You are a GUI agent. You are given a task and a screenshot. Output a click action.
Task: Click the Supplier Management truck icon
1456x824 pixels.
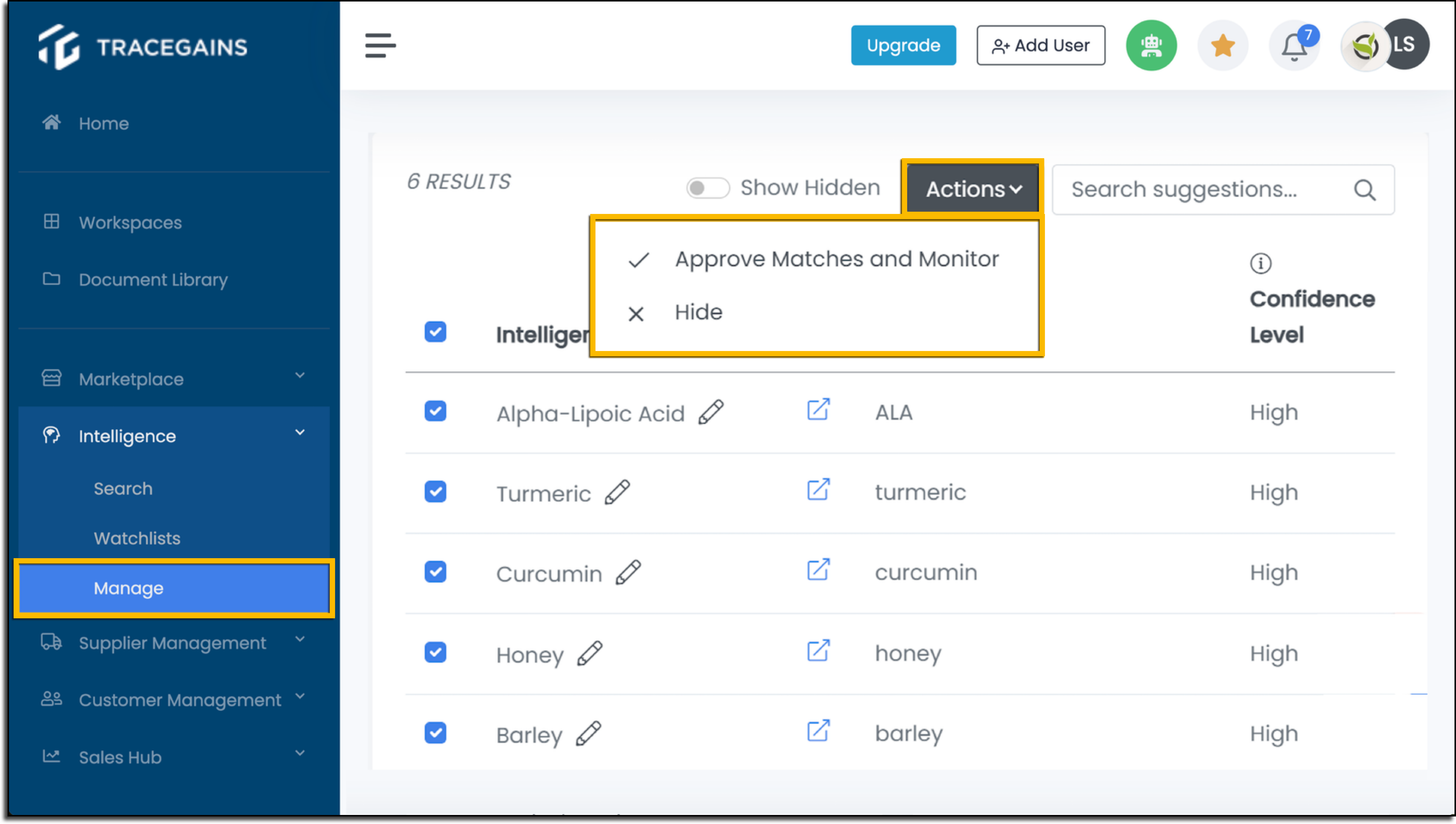(x=52, y=642)
